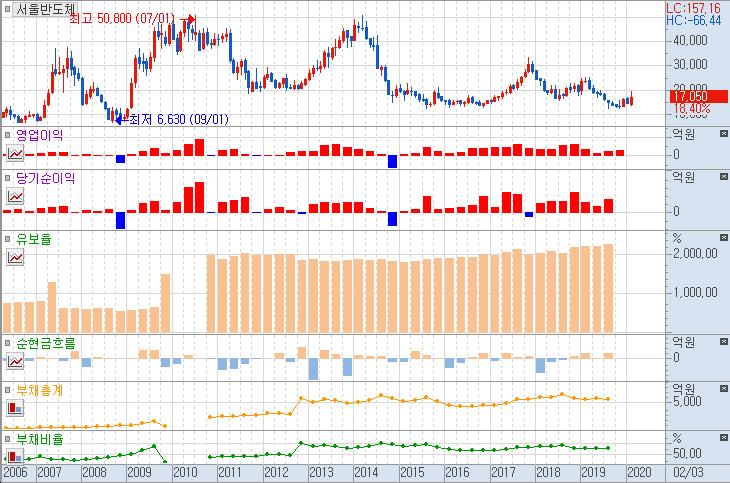Select the 2018 mark on the time axis

click(548, 472)
